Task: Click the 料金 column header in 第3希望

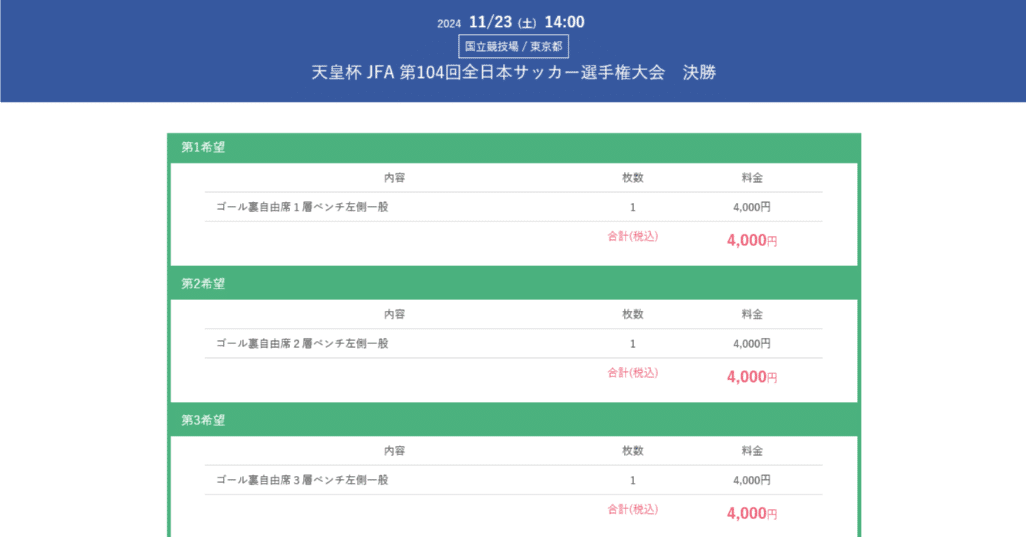Action: click(x=752, y=451)
